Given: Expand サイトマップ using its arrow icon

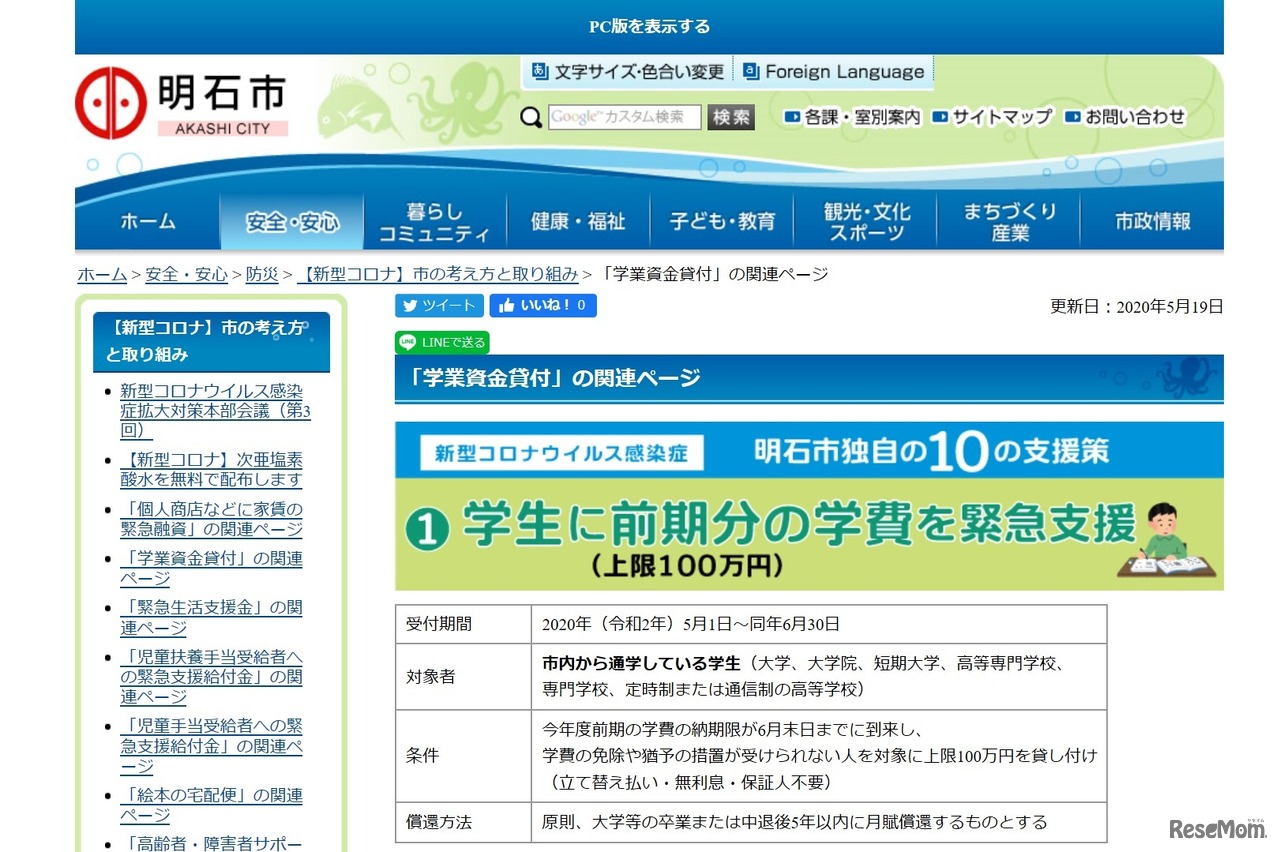Looking at the screenshot, I should coord(938,117).
